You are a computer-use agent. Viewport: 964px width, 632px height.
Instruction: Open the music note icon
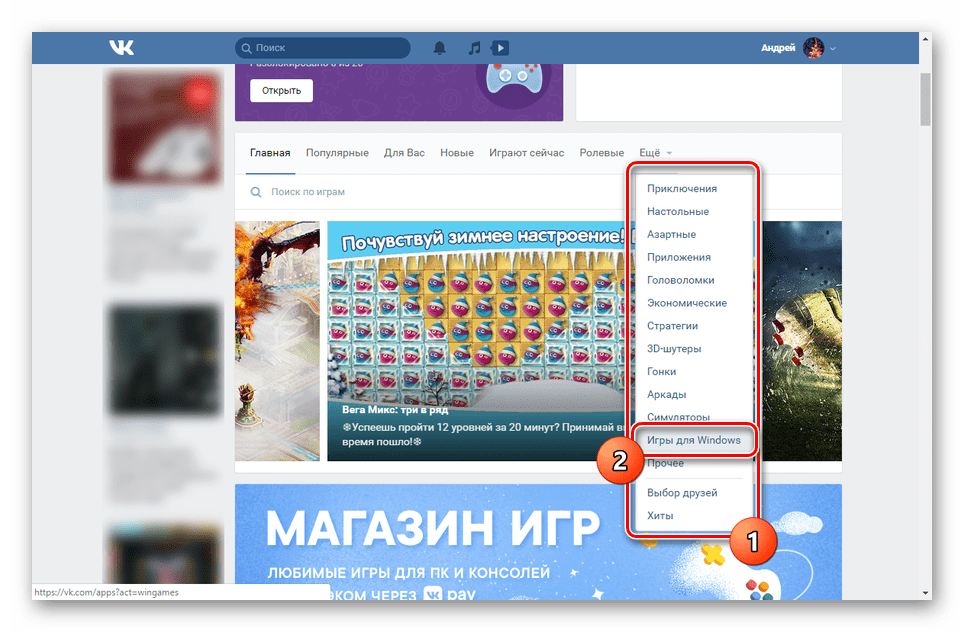tap(474, 48)
